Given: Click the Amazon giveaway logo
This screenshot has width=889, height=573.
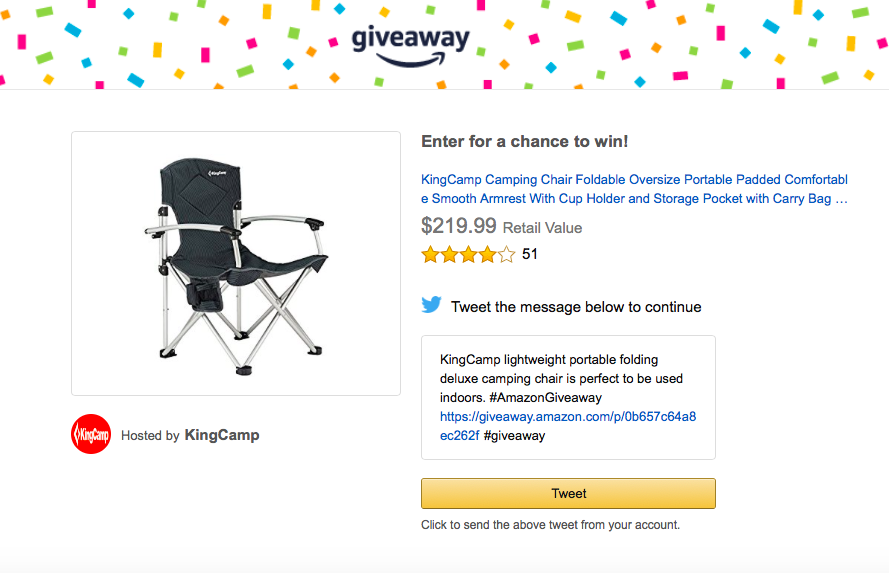Looking at the screenshot, I should coord(410,46).
